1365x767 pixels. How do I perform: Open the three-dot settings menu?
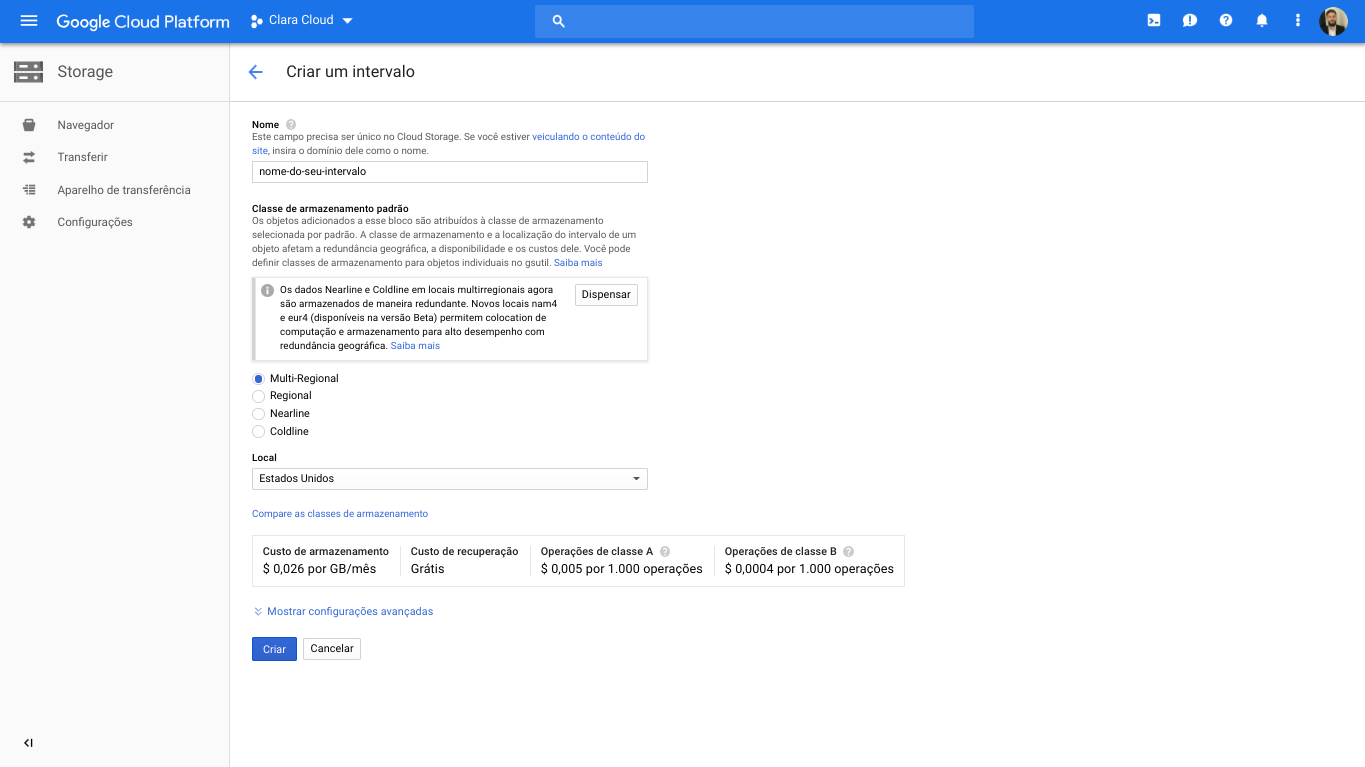pos(1298,20)
